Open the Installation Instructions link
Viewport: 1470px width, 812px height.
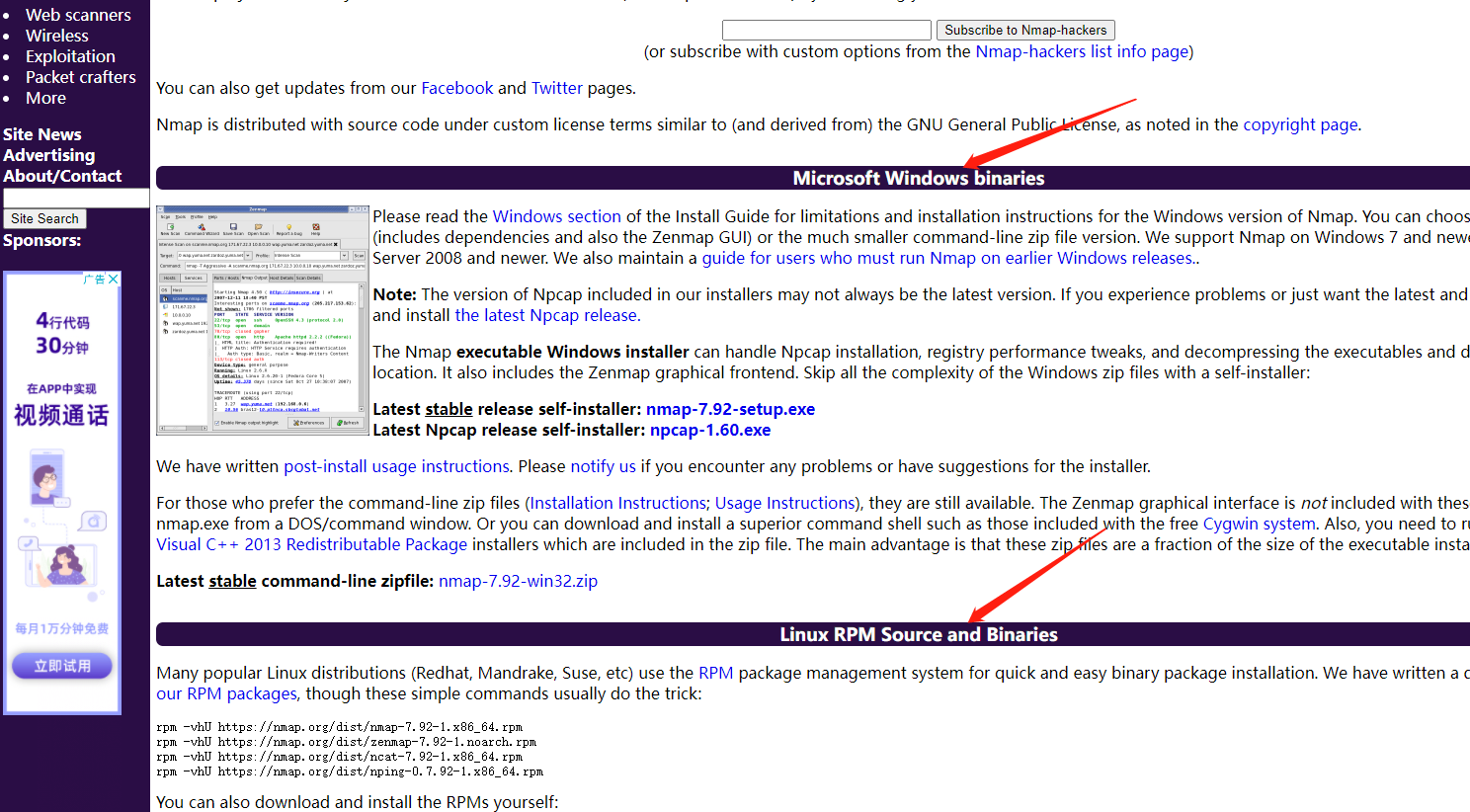(618, 503)
